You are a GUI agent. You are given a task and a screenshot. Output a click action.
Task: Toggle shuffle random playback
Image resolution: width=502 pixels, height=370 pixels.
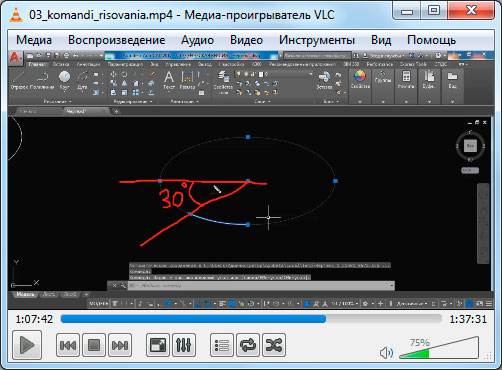coord(274,345)
